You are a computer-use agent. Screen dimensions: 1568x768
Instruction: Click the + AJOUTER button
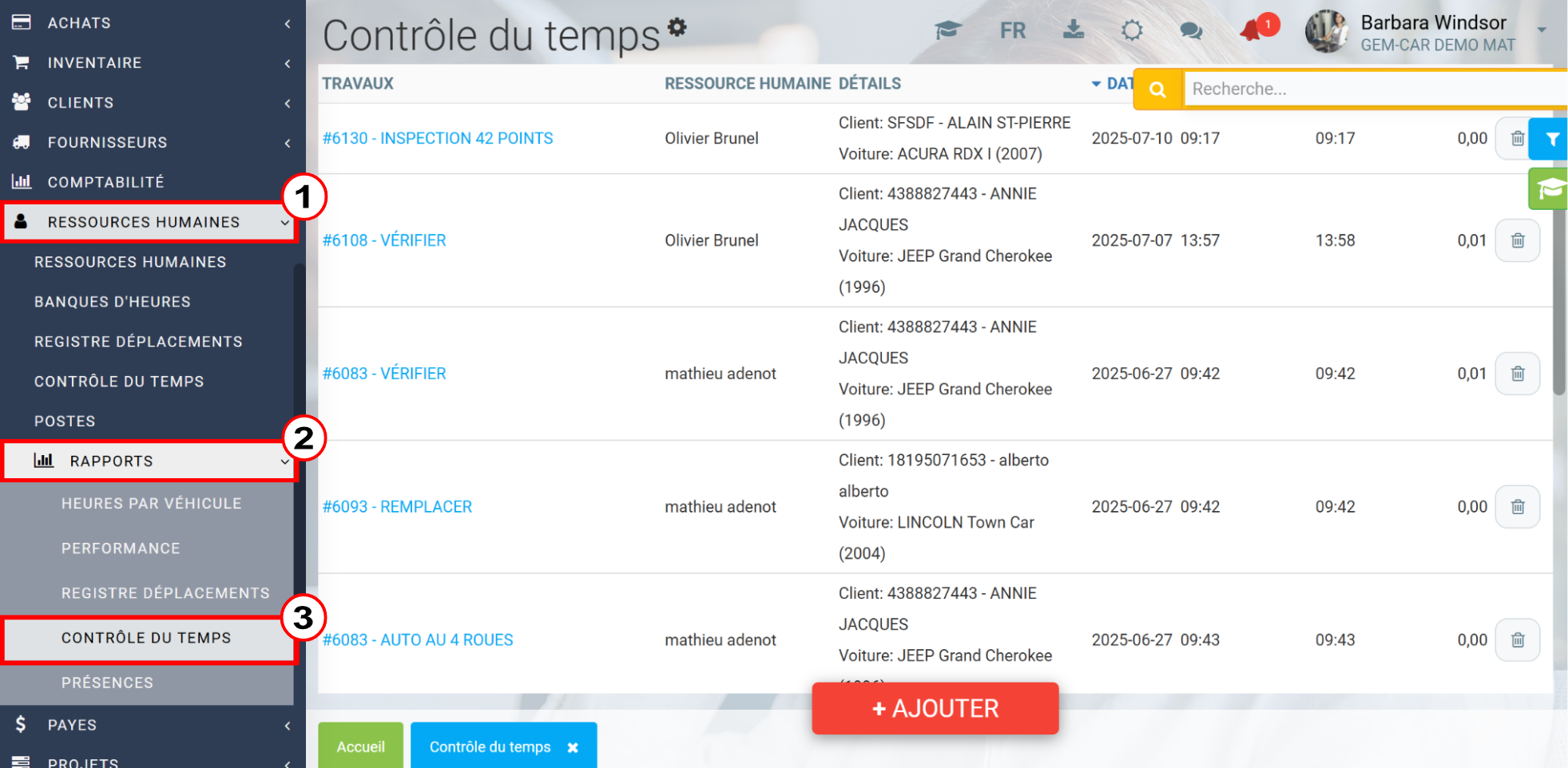click(935, 708)
